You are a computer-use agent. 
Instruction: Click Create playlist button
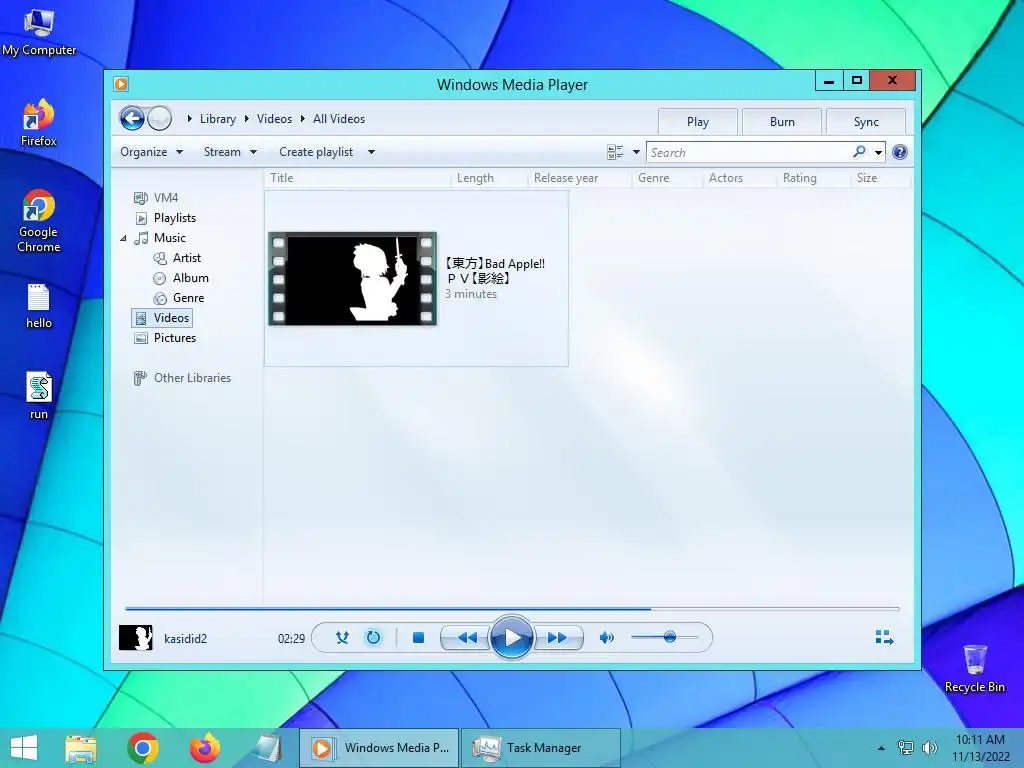pyautogui.click(x=316, y=152)
